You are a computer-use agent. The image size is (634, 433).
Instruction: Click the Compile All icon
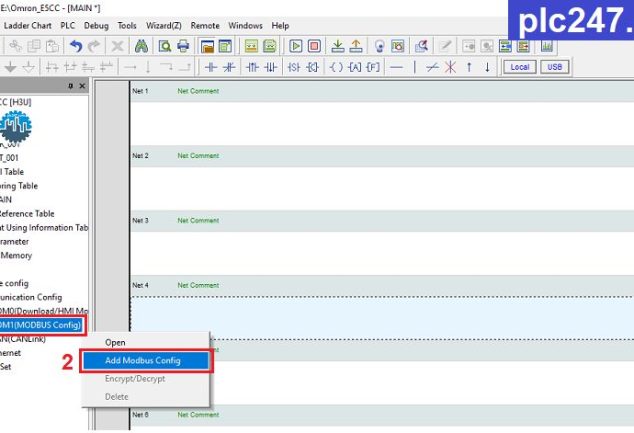[x=270, y=46]
